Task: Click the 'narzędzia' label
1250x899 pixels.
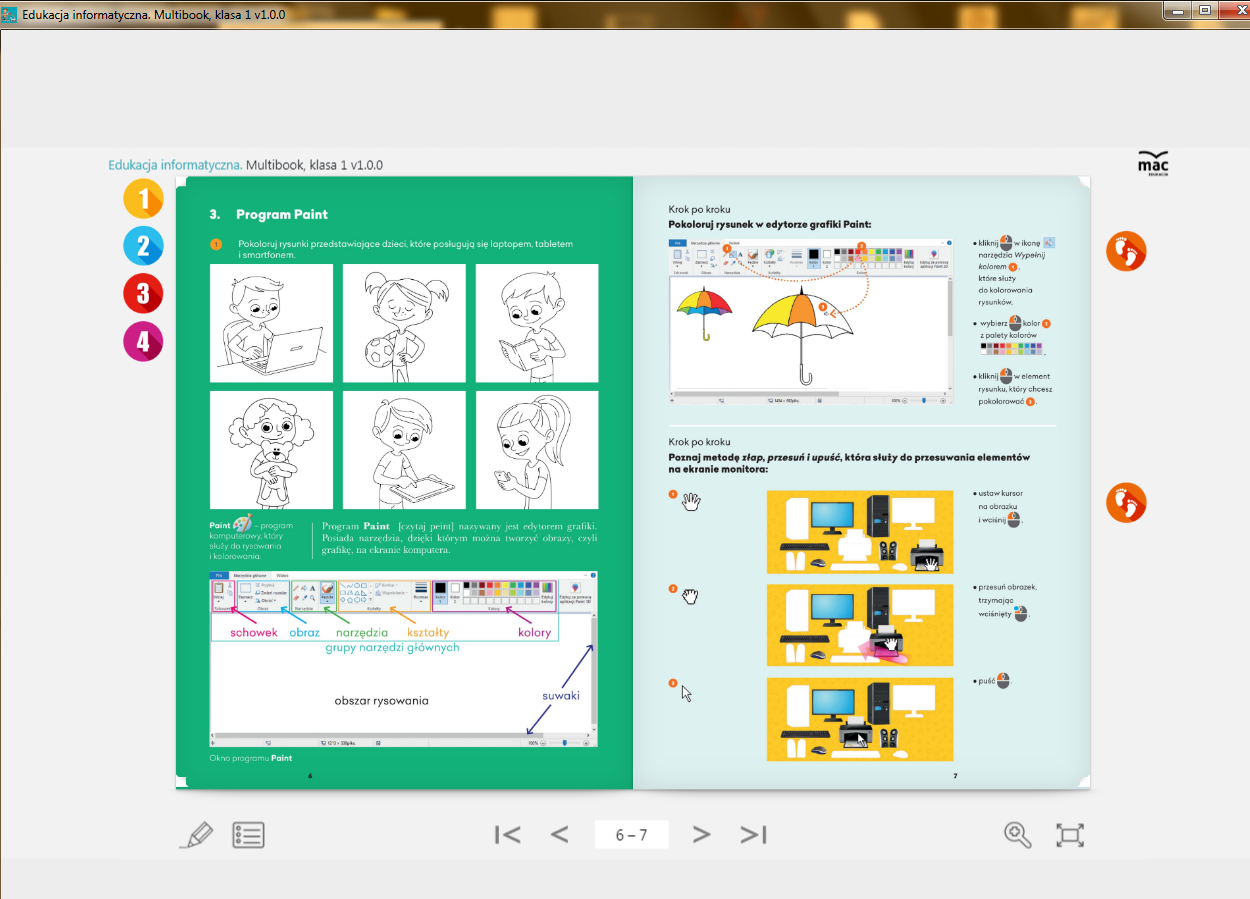Action: click(x=362, y=633)
